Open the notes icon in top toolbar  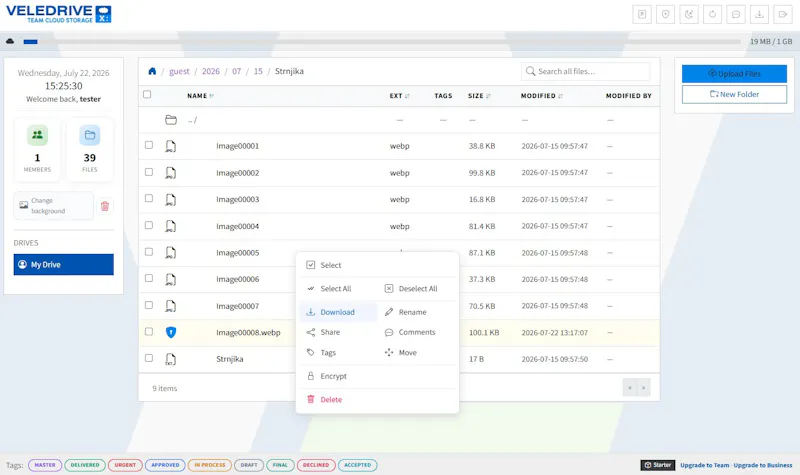point(642,14)
